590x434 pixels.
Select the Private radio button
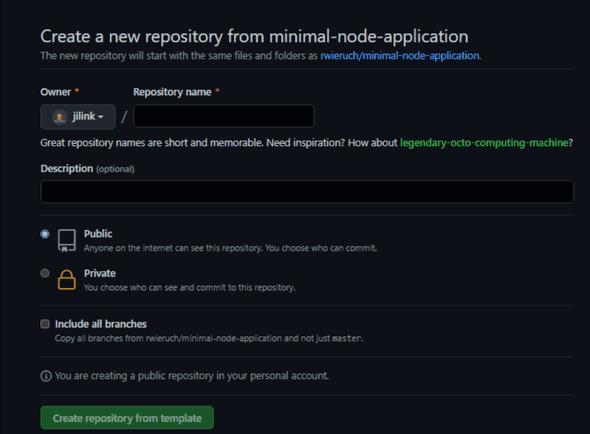point(45,273)
